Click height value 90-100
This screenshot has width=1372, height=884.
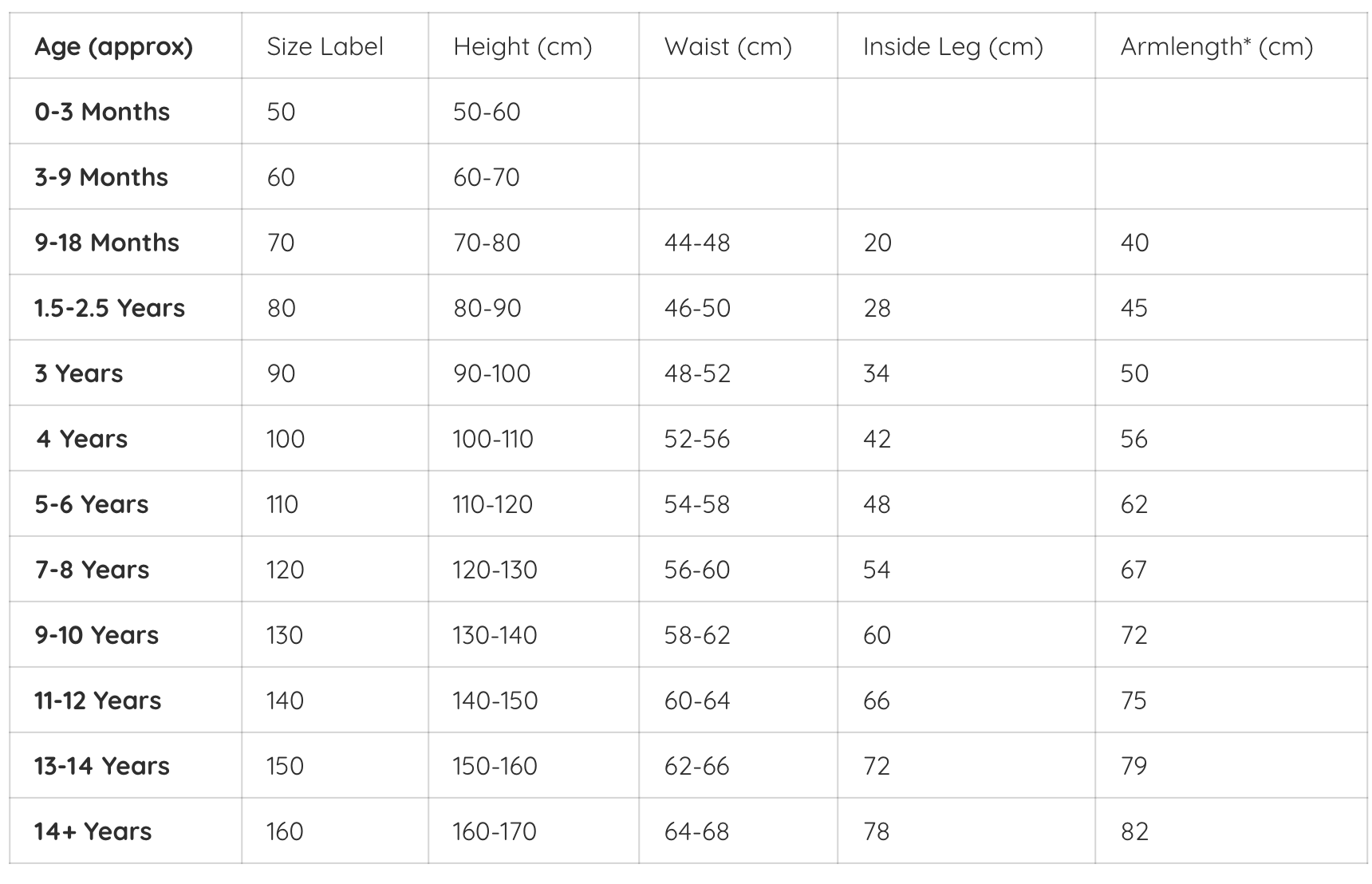491,373
